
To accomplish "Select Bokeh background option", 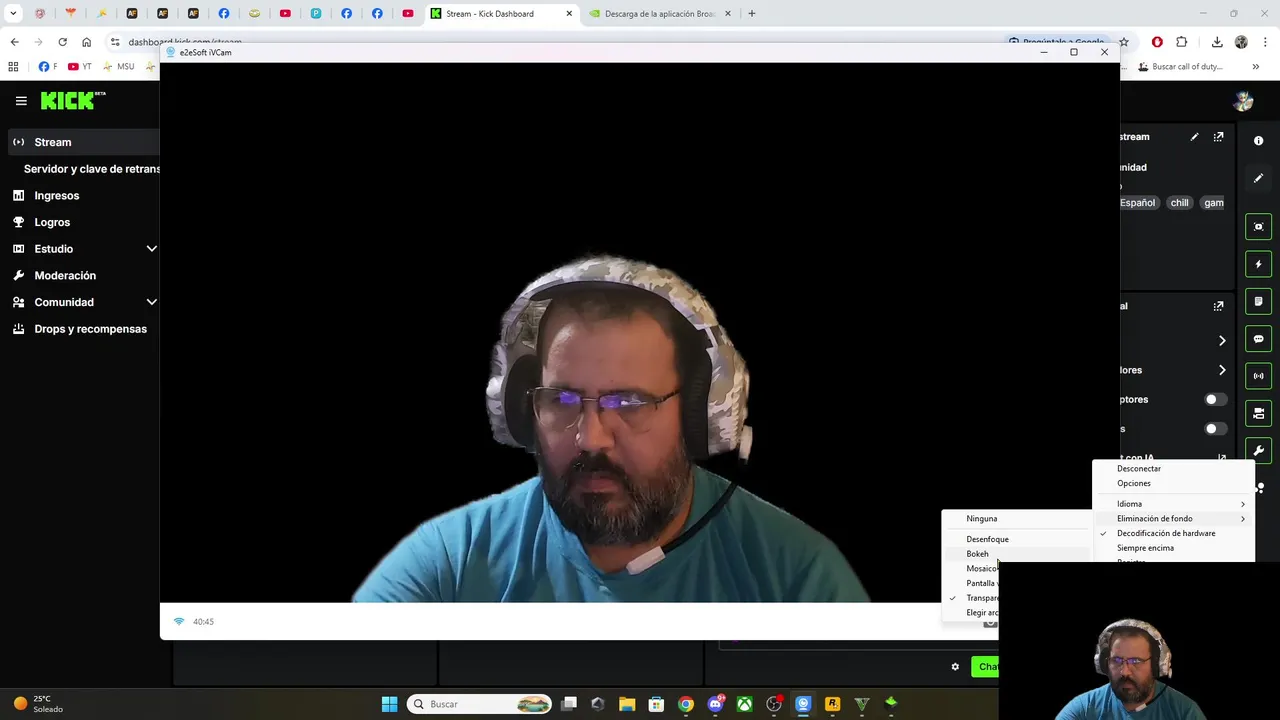I will (x=1016, y=554).
